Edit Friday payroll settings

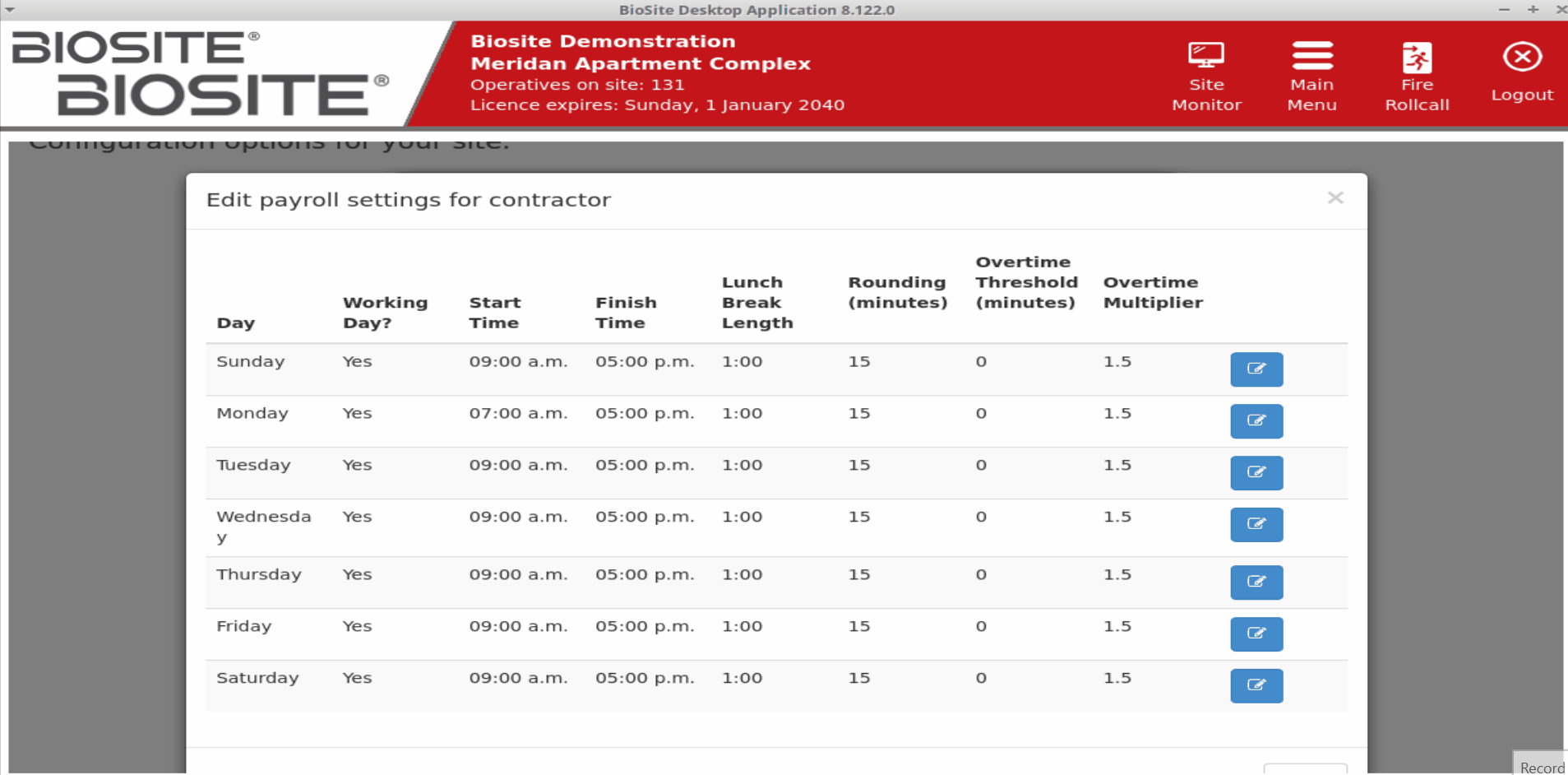[1256, 634]
